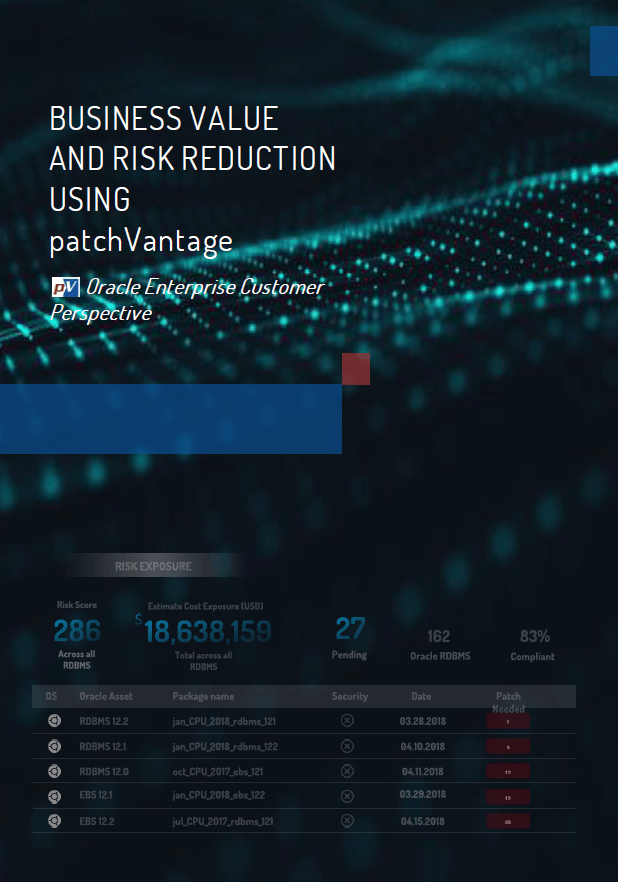The height and width of the screenshot is (882, 618).
Task: Click the date 03.29.2018
Action: (x=422, y=794)
